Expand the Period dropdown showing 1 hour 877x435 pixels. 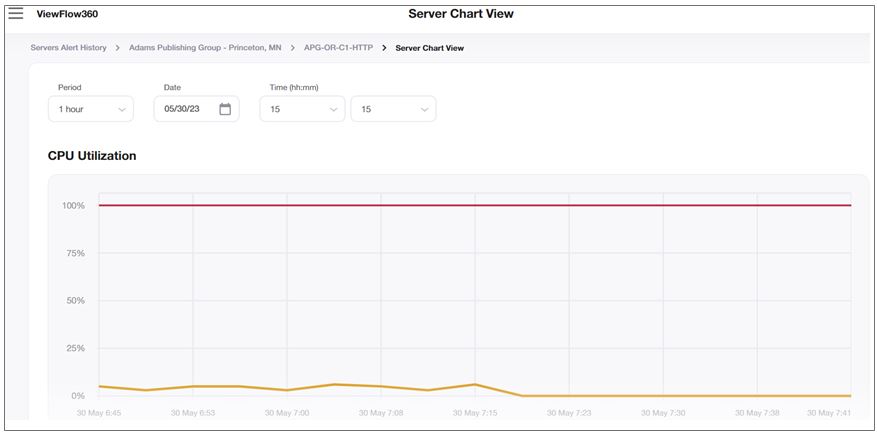coord(90,109)
